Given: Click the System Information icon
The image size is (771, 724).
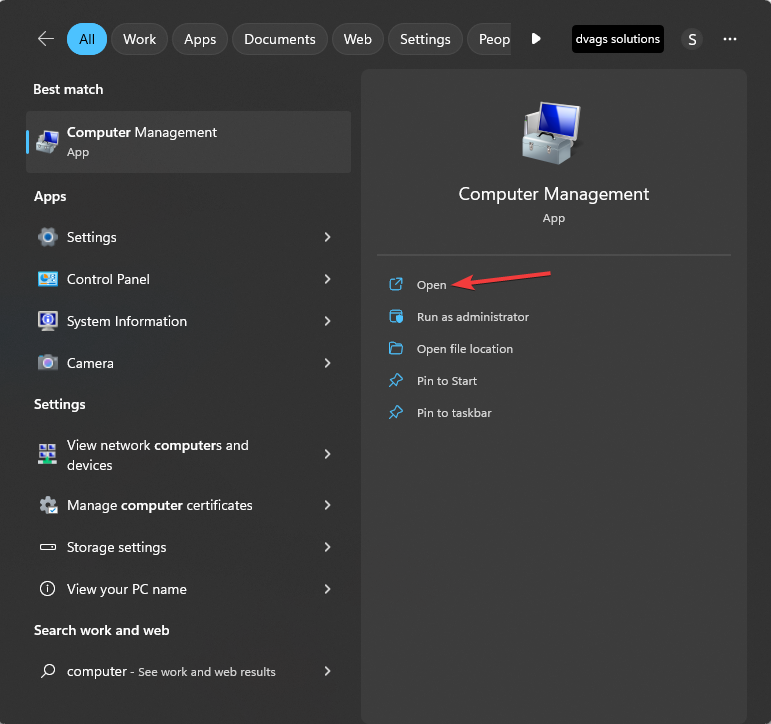Looking at the screenshot, I should click(x=48, y=321).
